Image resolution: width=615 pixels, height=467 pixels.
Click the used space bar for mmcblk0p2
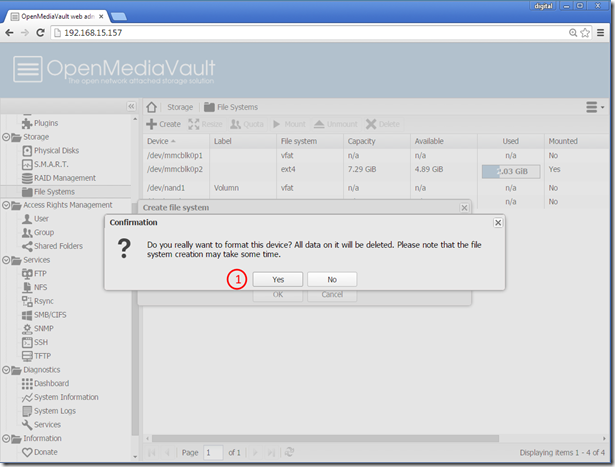[x=511, y=171]
